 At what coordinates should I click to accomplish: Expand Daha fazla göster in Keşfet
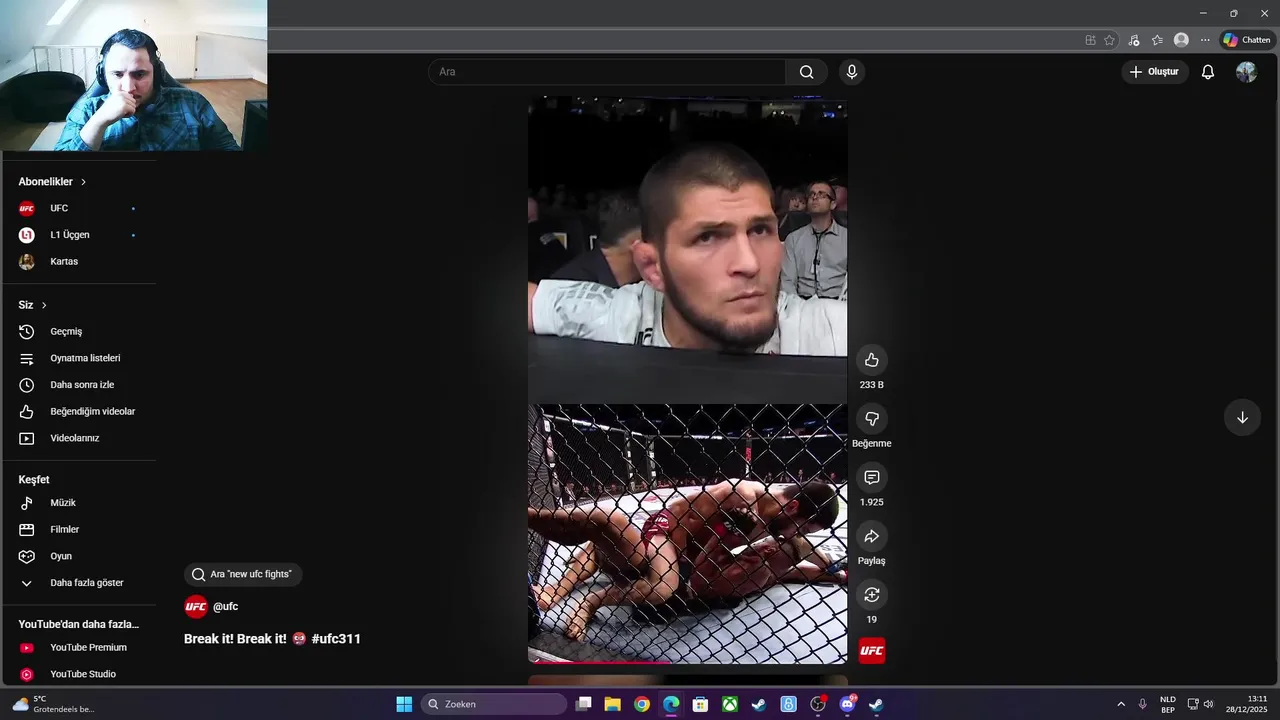[x=80, y=583]
